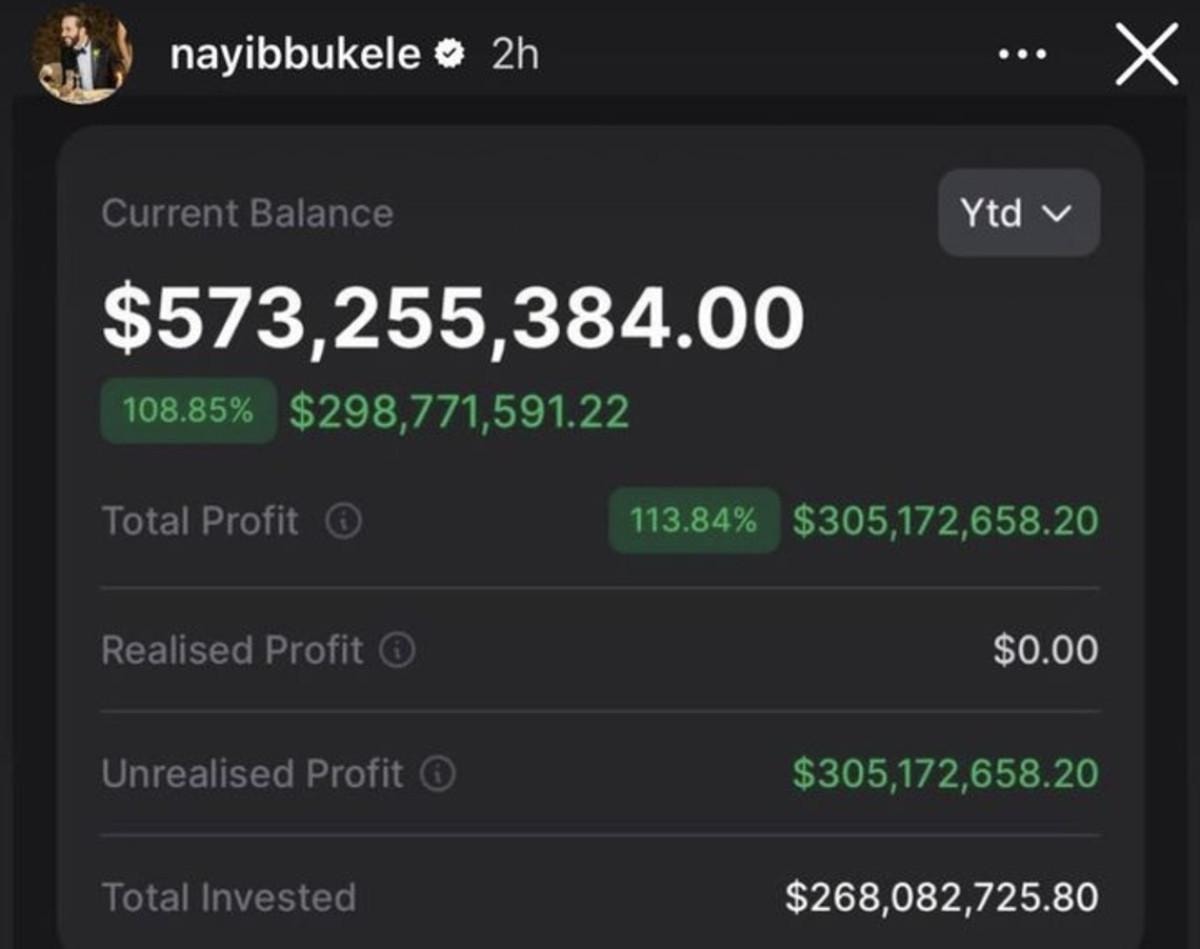Tap the nayibbukele username

[x=296, y=55]
